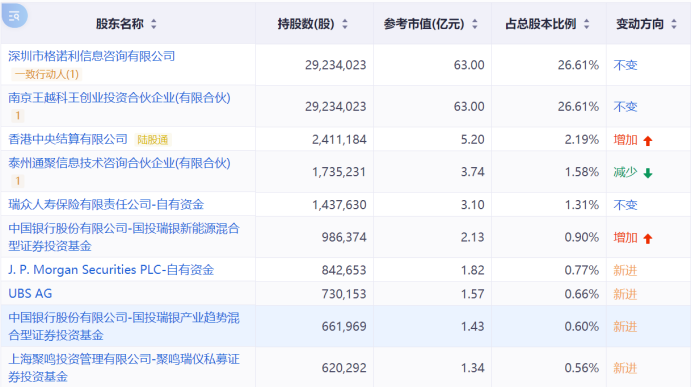Select share count 620,292
This screenshot has width=692, height=387.
click(344, 368)
